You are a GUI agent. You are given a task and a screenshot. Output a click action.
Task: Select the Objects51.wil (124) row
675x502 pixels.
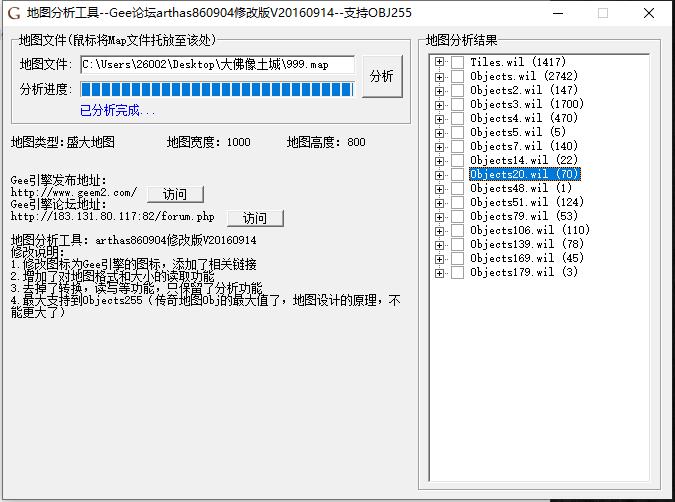tap(527, 202)
